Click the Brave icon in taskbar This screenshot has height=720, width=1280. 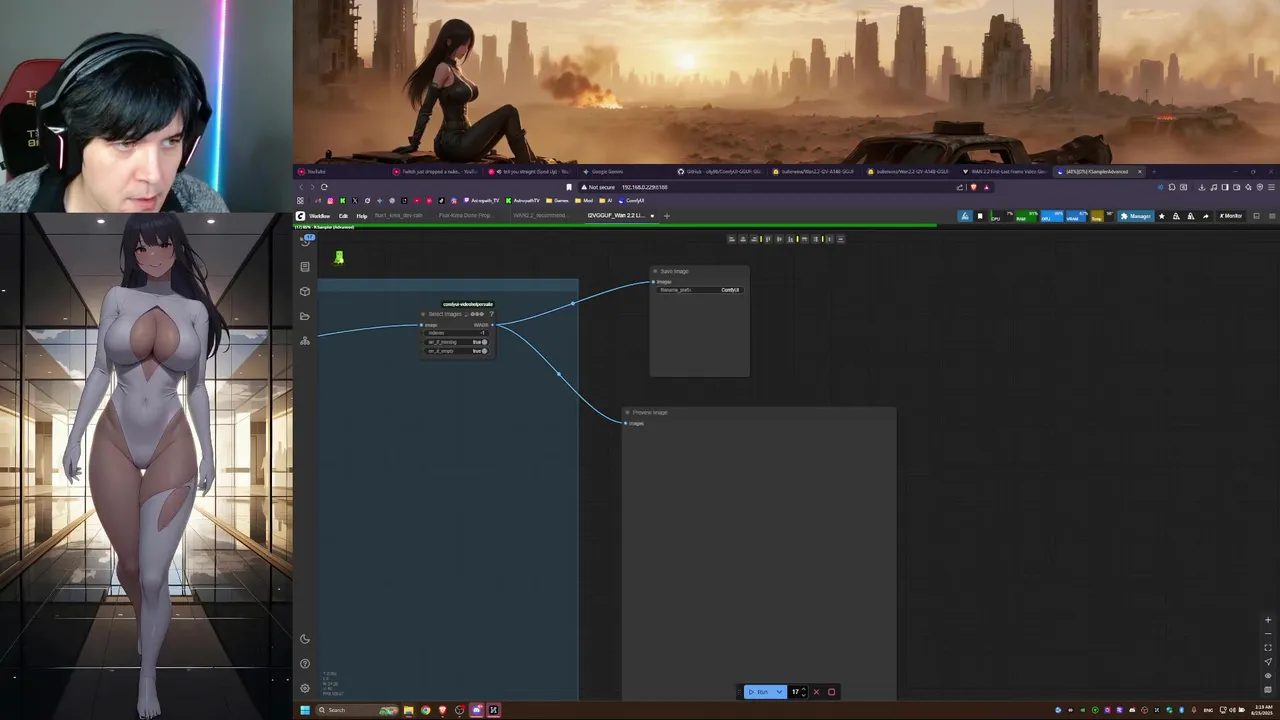443,710
